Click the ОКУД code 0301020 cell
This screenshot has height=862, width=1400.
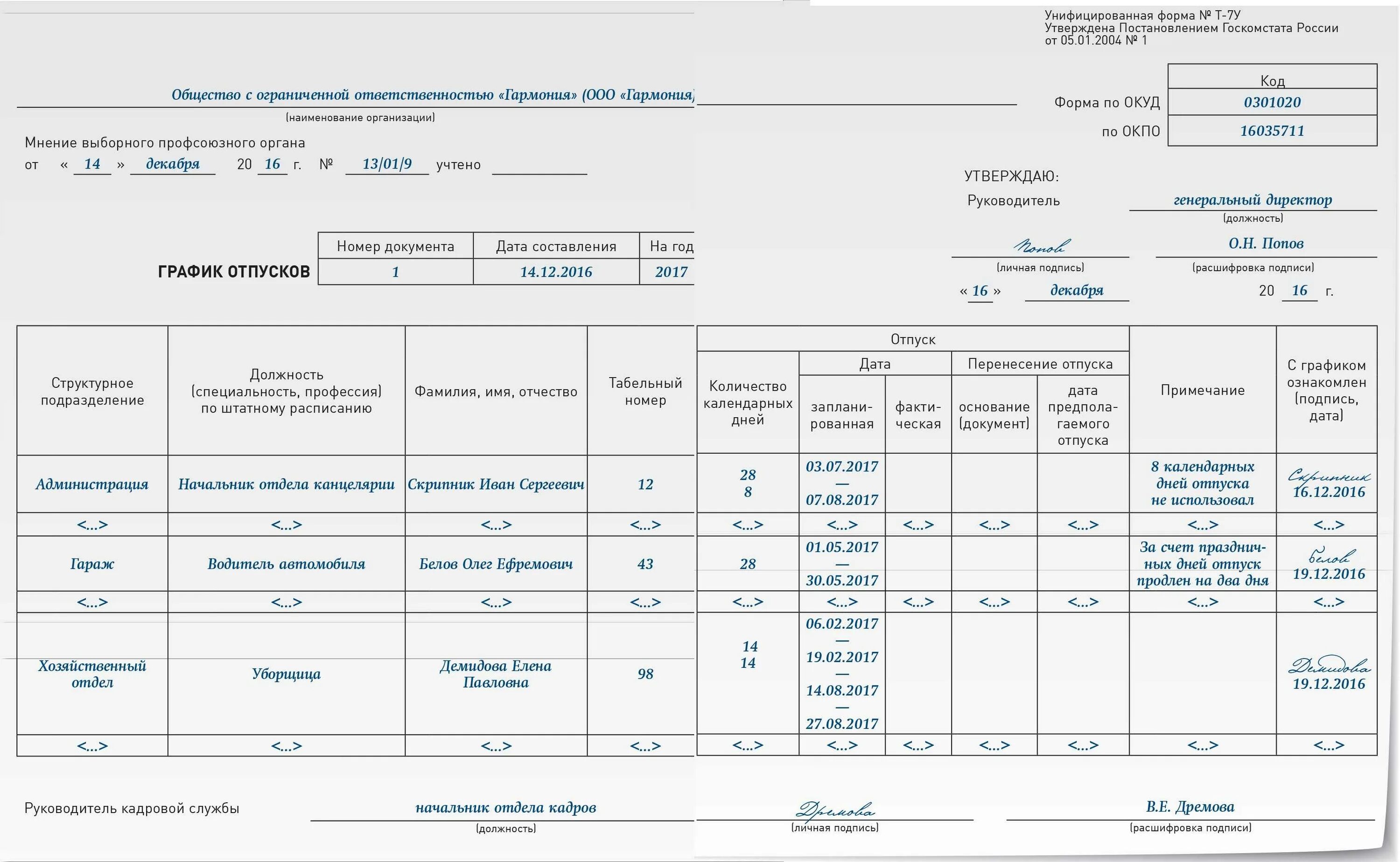point(1272,102)
